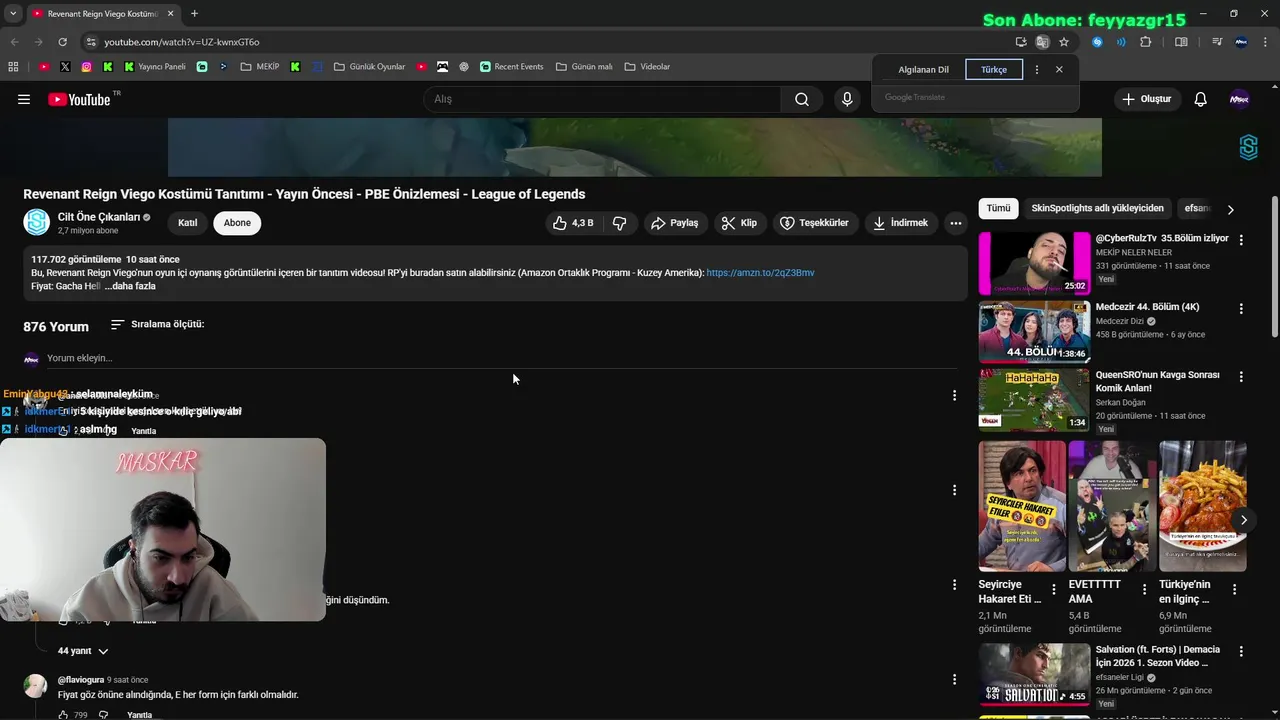Open the Shazam extension

pyautogui.click(x=1097, y=42)
